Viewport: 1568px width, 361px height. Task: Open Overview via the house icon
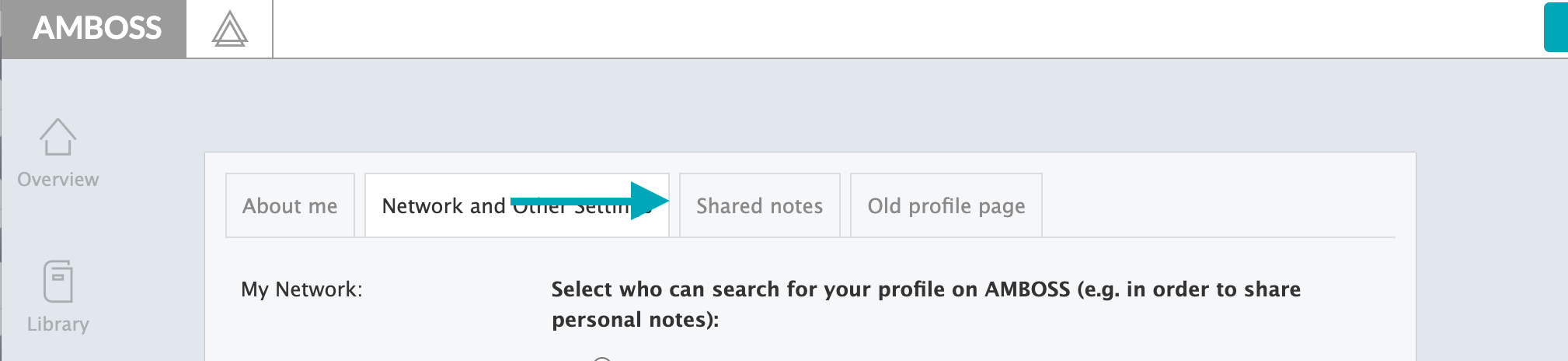pyautogui.click(x=57, y=137)
